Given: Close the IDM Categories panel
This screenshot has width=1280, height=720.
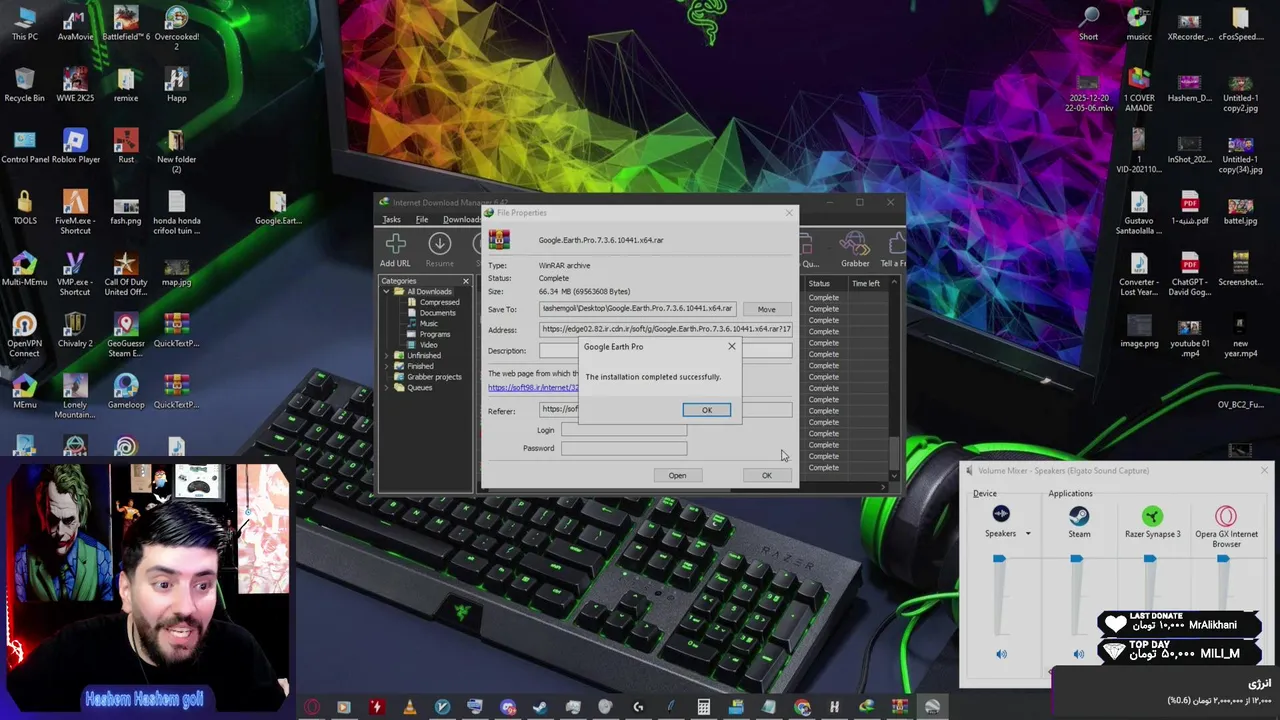Looking at the screenshot, I should (x=465, y=281).
